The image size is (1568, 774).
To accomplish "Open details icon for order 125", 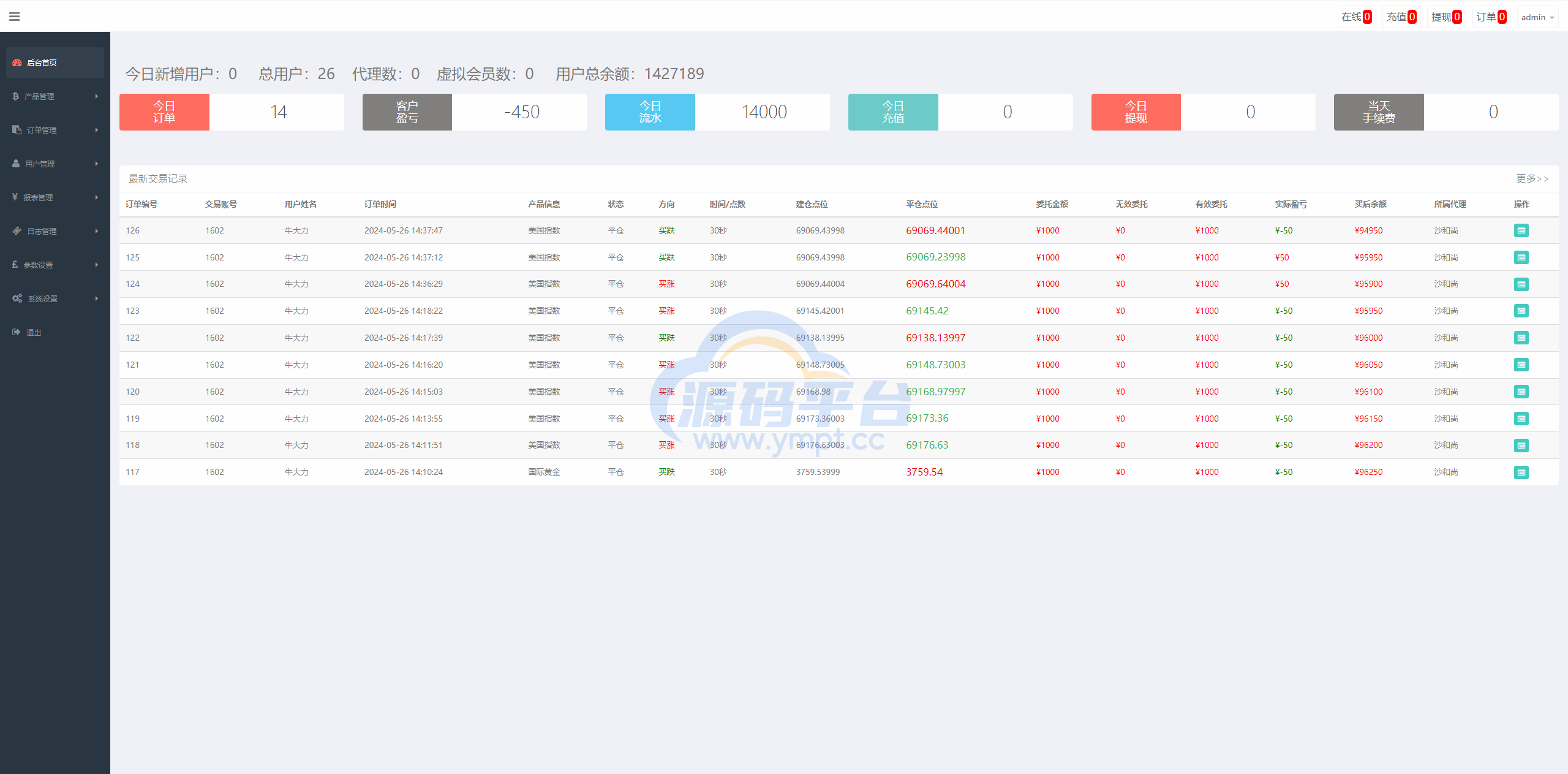I will (1521, 257).
